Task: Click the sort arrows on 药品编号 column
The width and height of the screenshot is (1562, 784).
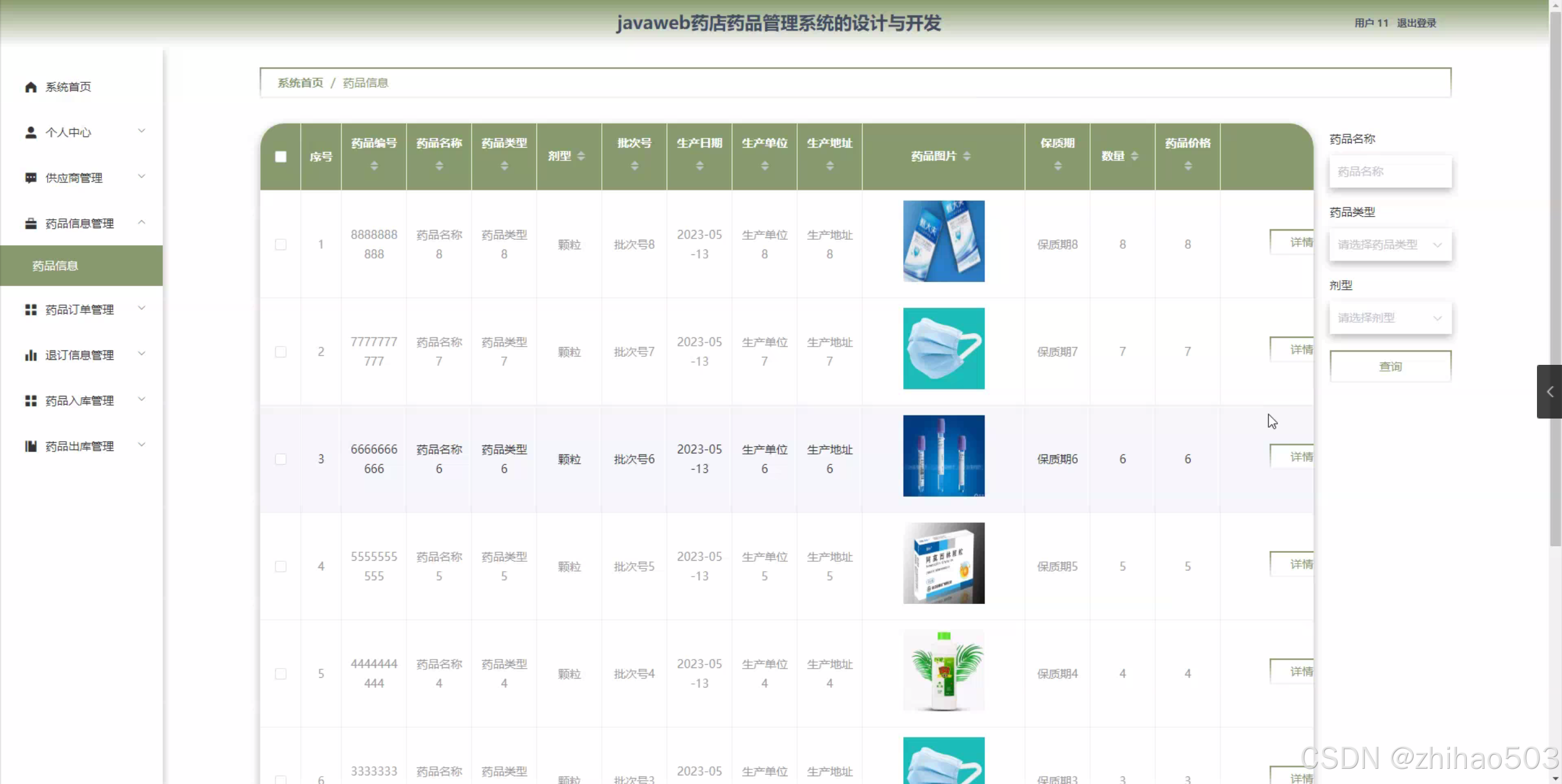Action: pos(374,166)
